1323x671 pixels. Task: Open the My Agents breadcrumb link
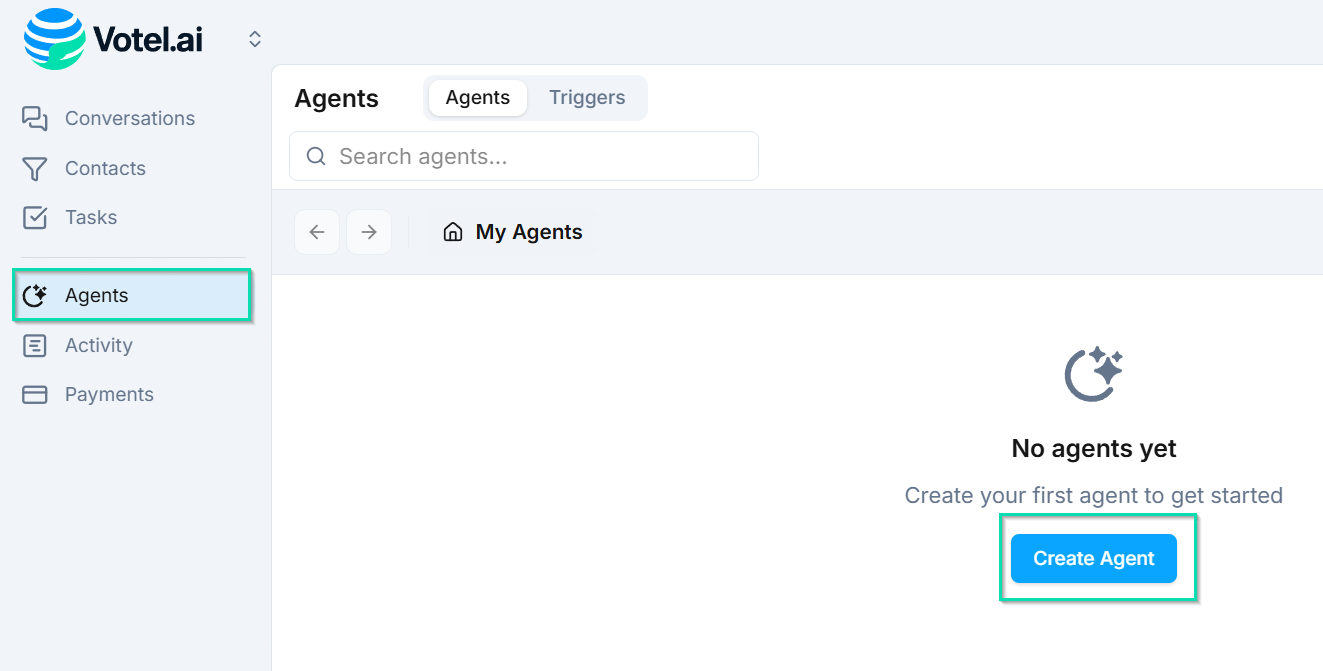tap(528, 231)
